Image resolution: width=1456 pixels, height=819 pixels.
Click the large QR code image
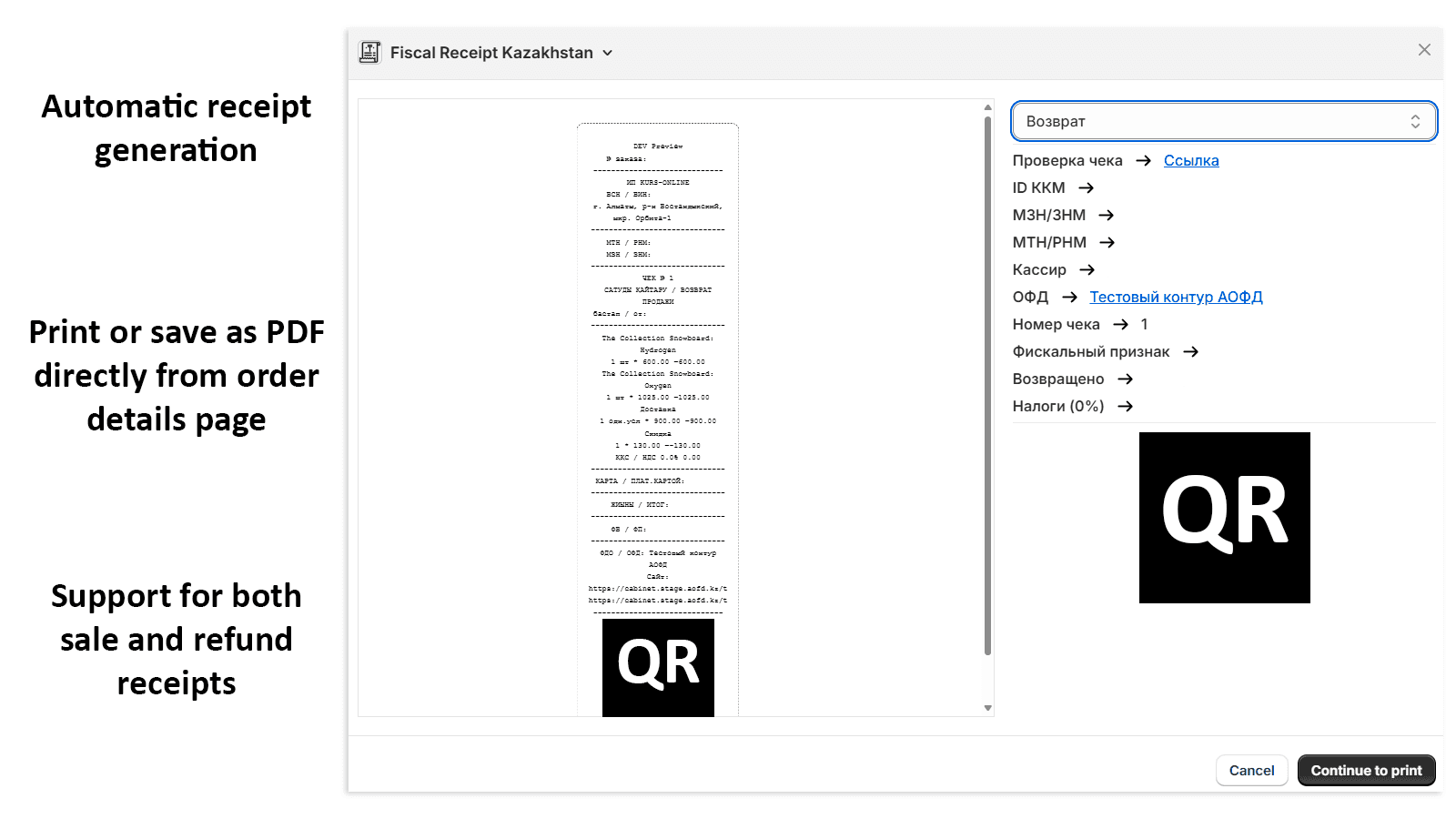(x=1224, y=517)
